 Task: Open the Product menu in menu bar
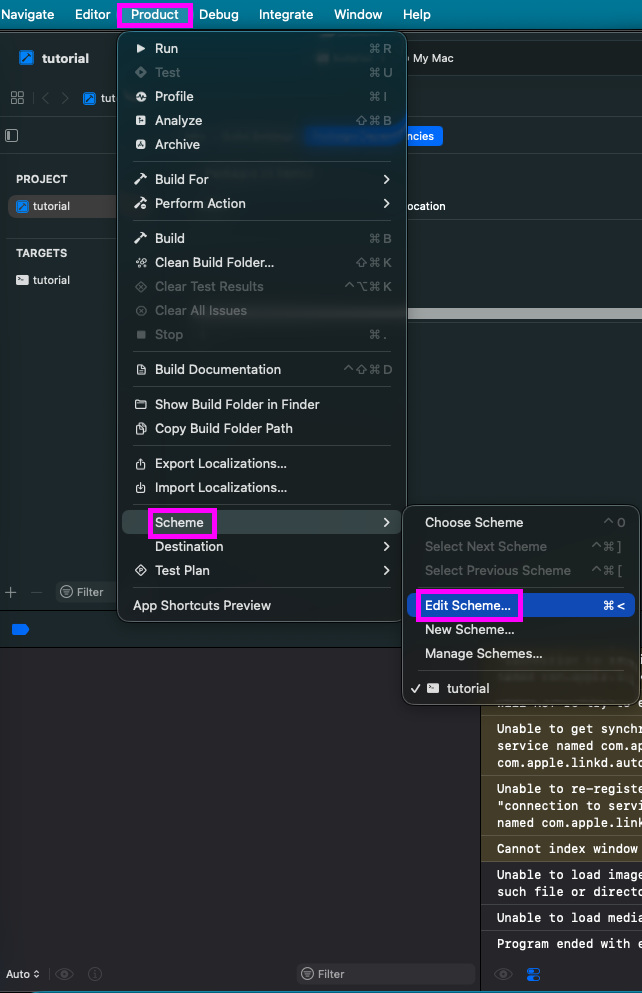(154, 15)
